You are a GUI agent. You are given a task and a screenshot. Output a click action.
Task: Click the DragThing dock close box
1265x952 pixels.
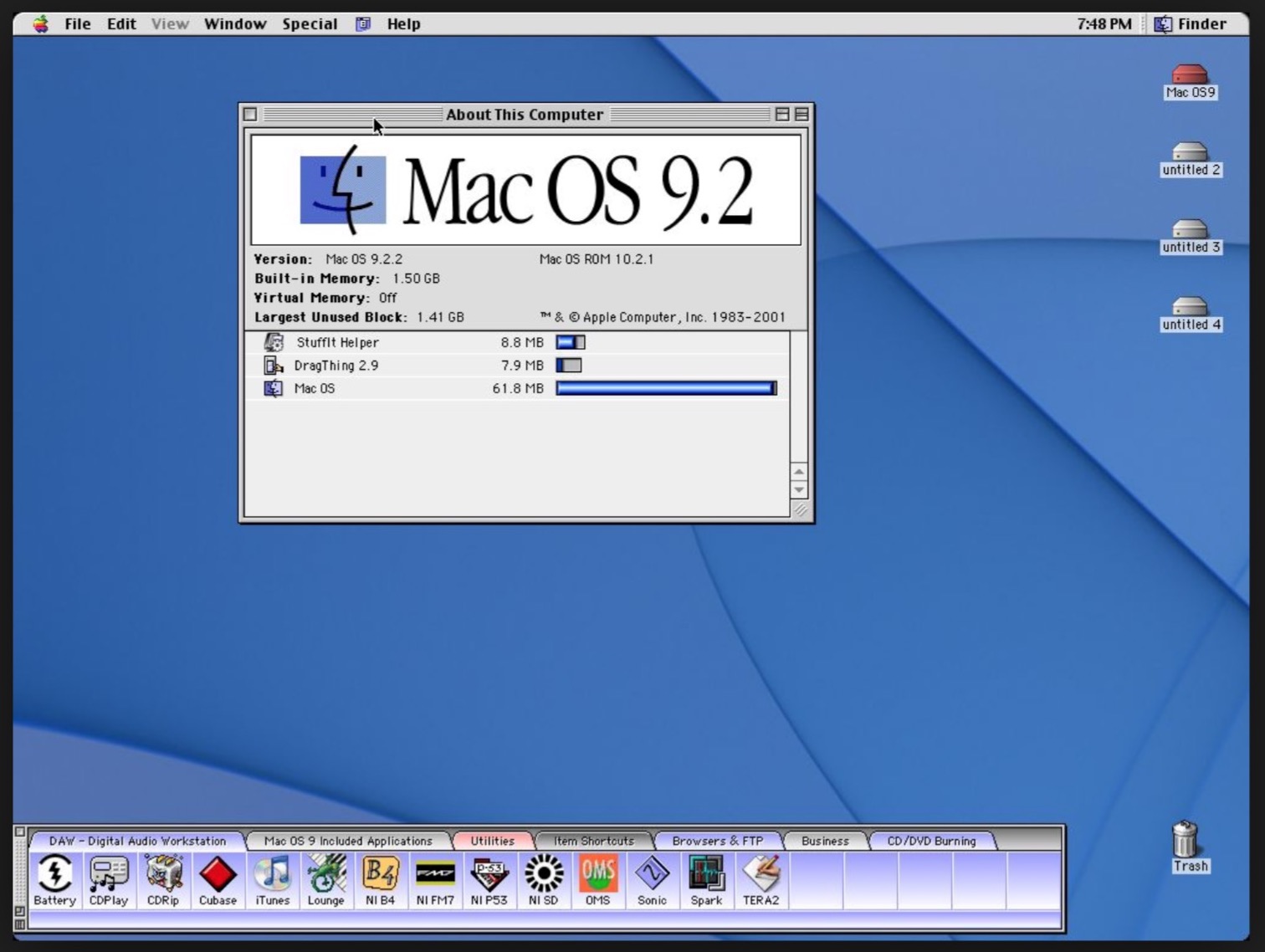point(19,832)
